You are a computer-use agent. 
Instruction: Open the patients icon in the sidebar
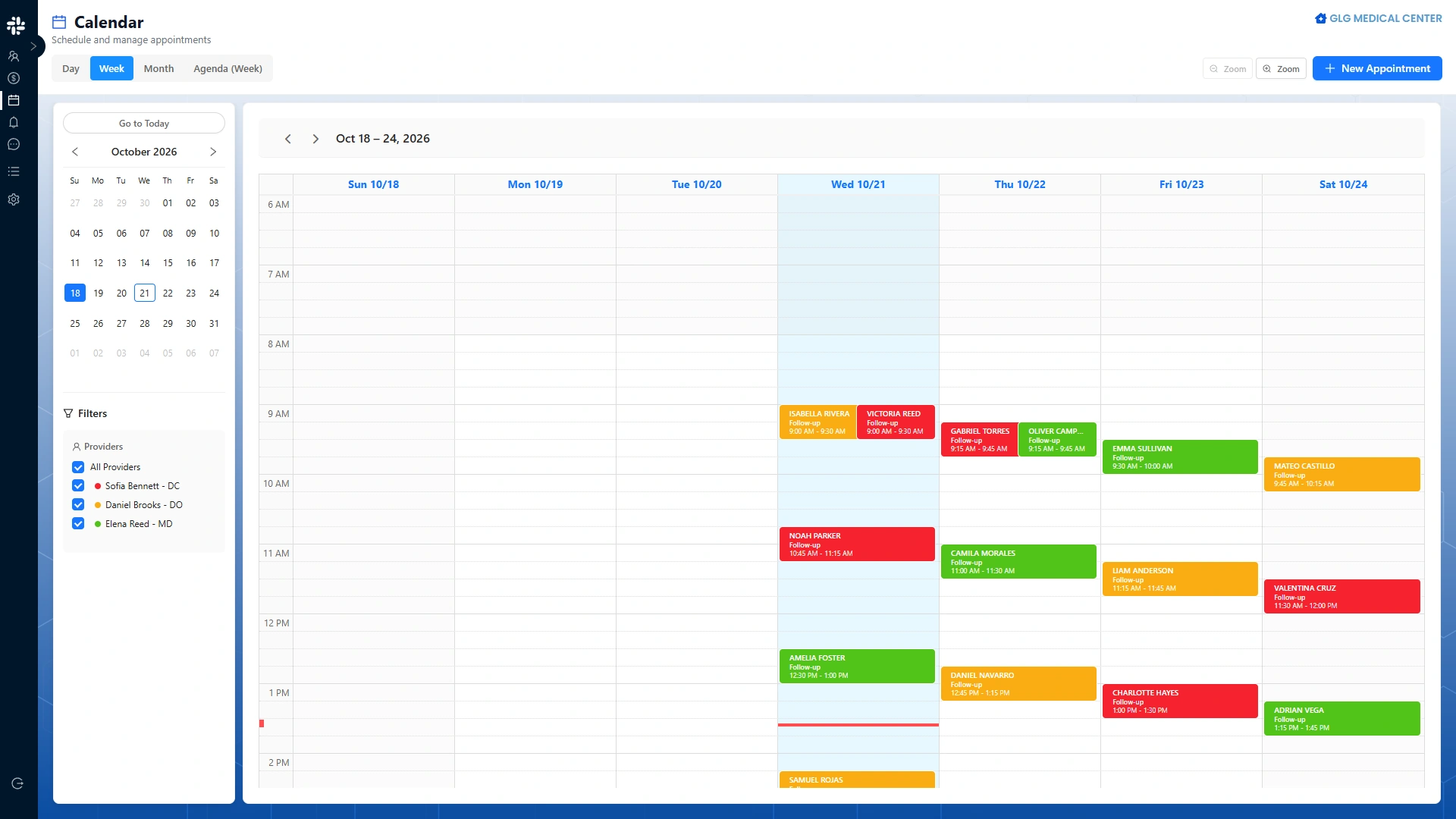tap(14, 56)
